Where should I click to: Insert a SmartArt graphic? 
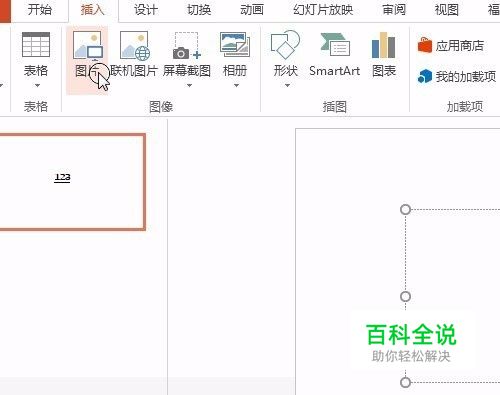click(x=335, y=55)
